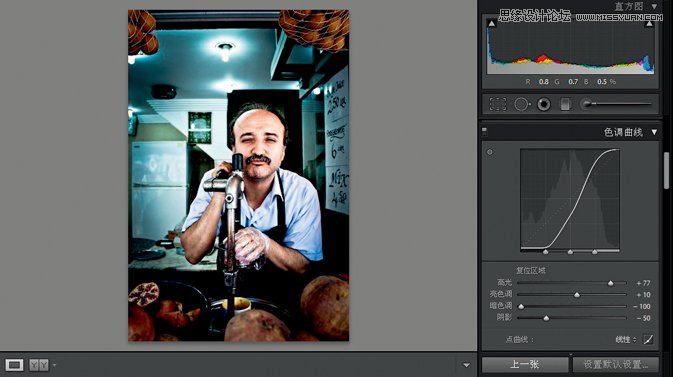
Task: Collapse the 直方图 histogram panel
Action: tap(654, 6)
